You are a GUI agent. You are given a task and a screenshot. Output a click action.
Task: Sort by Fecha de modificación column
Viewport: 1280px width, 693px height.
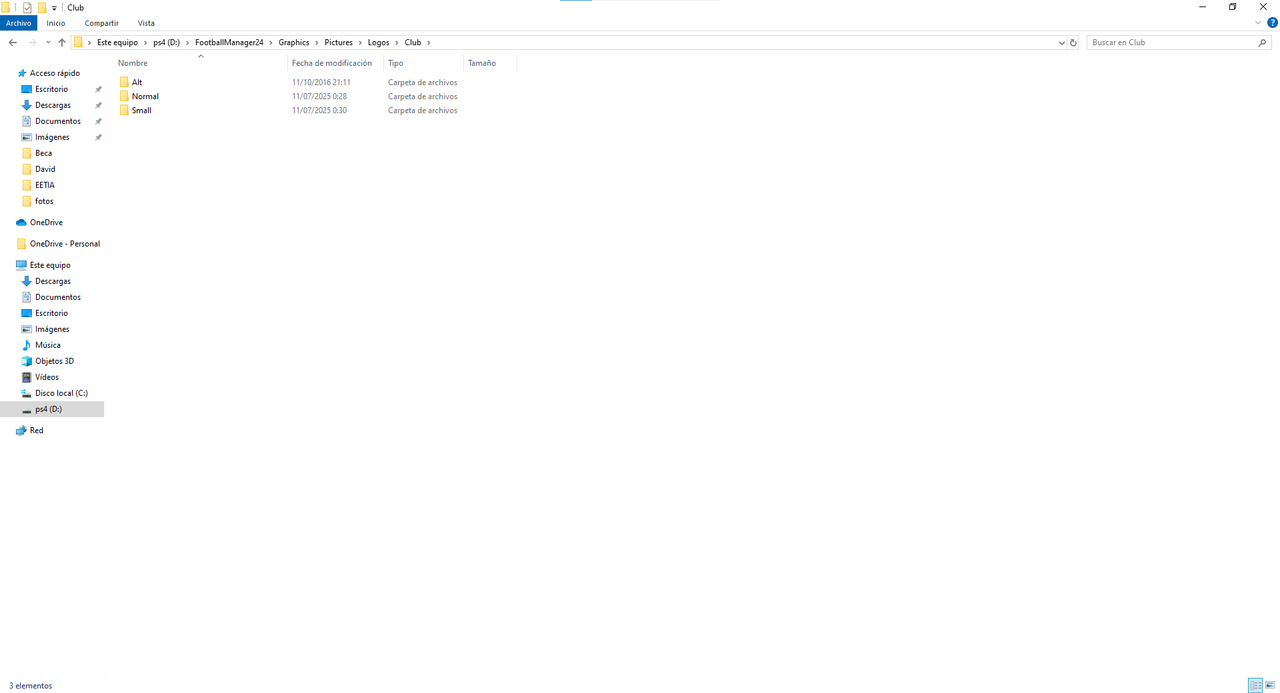pos(336,63)
